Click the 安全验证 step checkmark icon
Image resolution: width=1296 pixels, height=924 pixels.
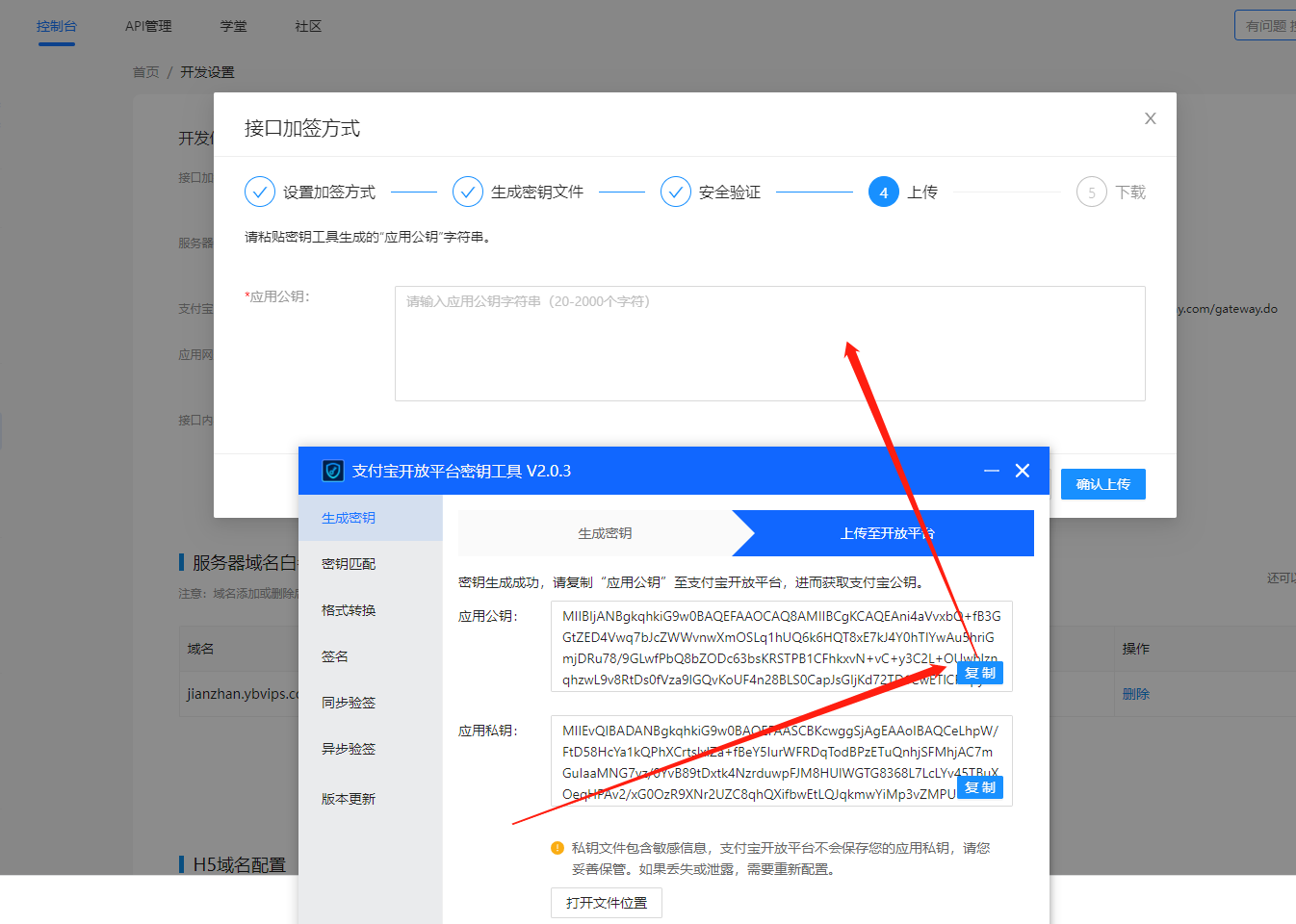point(676,192)
